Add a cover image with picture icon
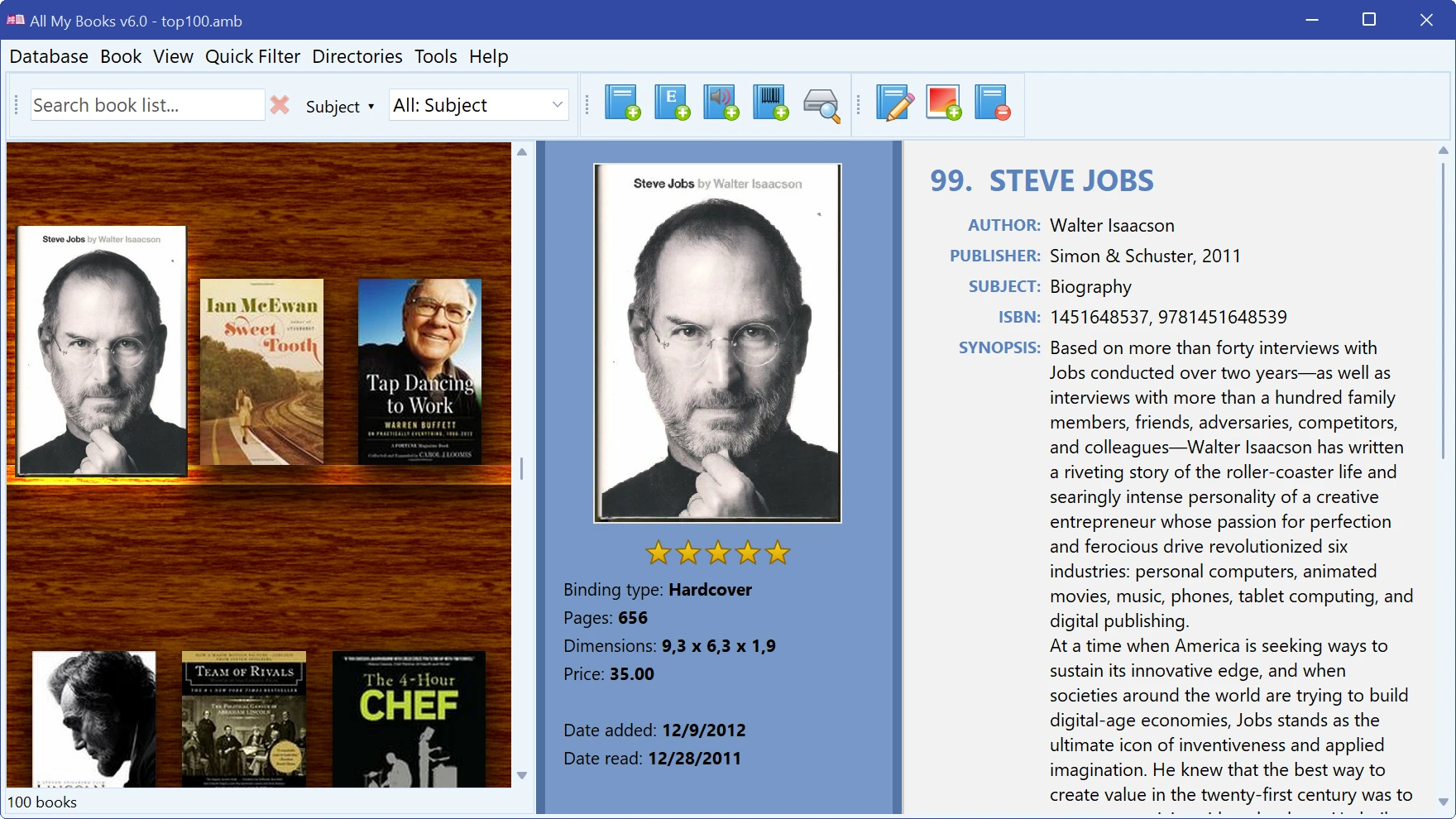Screen dimensions: 1456x819 point(944,103)
